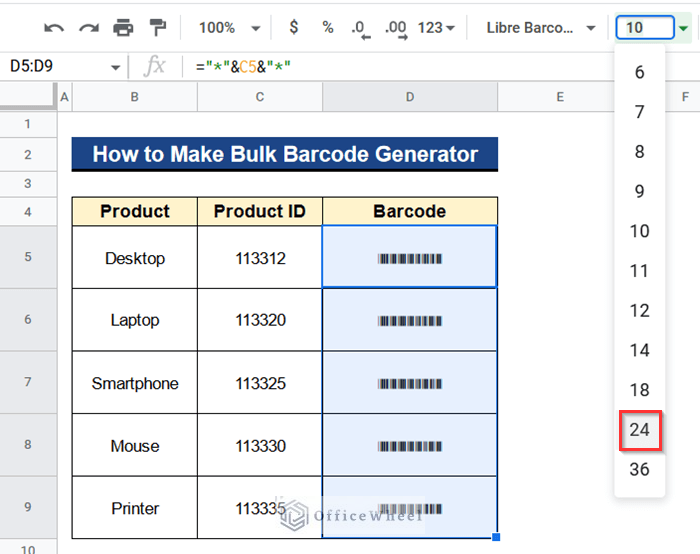700x554 pixels.
Task: Choose font size 12 from the list
Action: (639, 311)
